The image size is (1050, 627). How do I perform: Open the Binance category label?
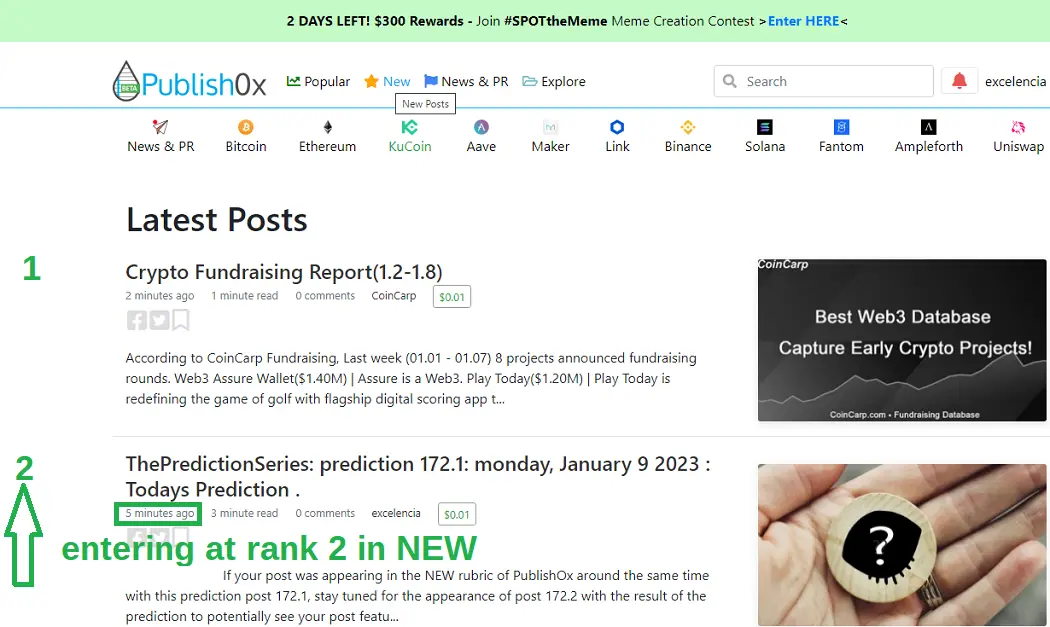688,146
